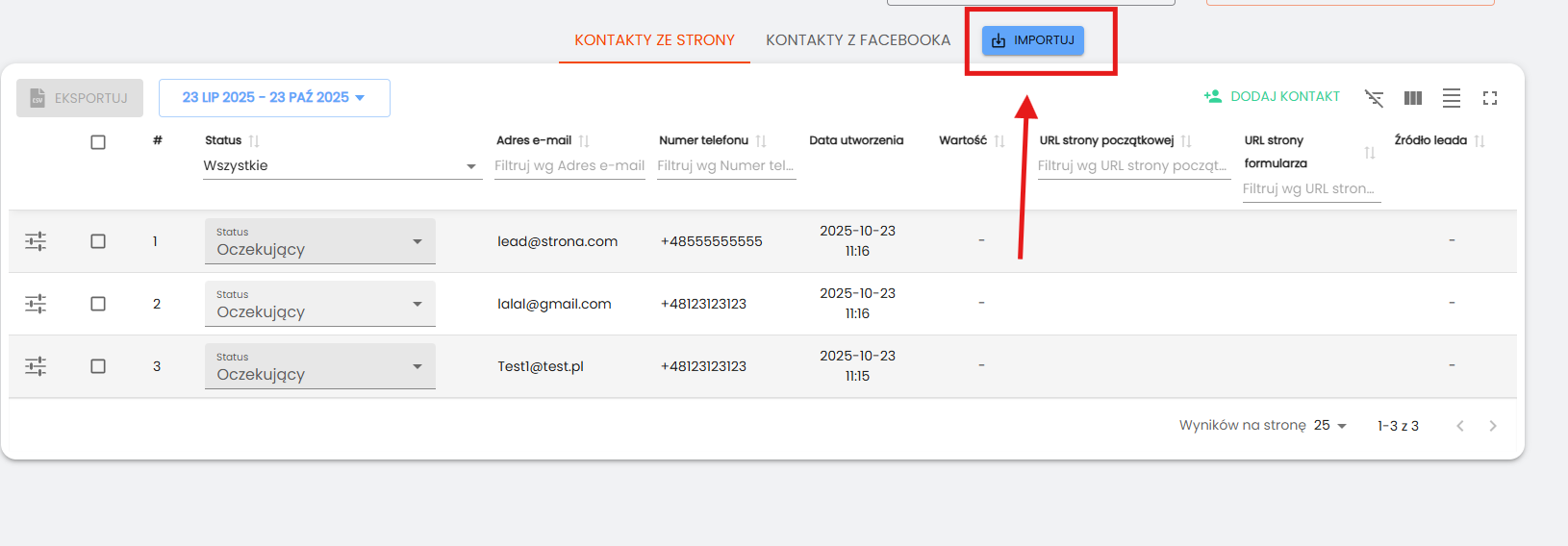Screen dimensions: 1568x546
Task: Click Dodaj kontakt to add a contact
Action: point(1272,97)
